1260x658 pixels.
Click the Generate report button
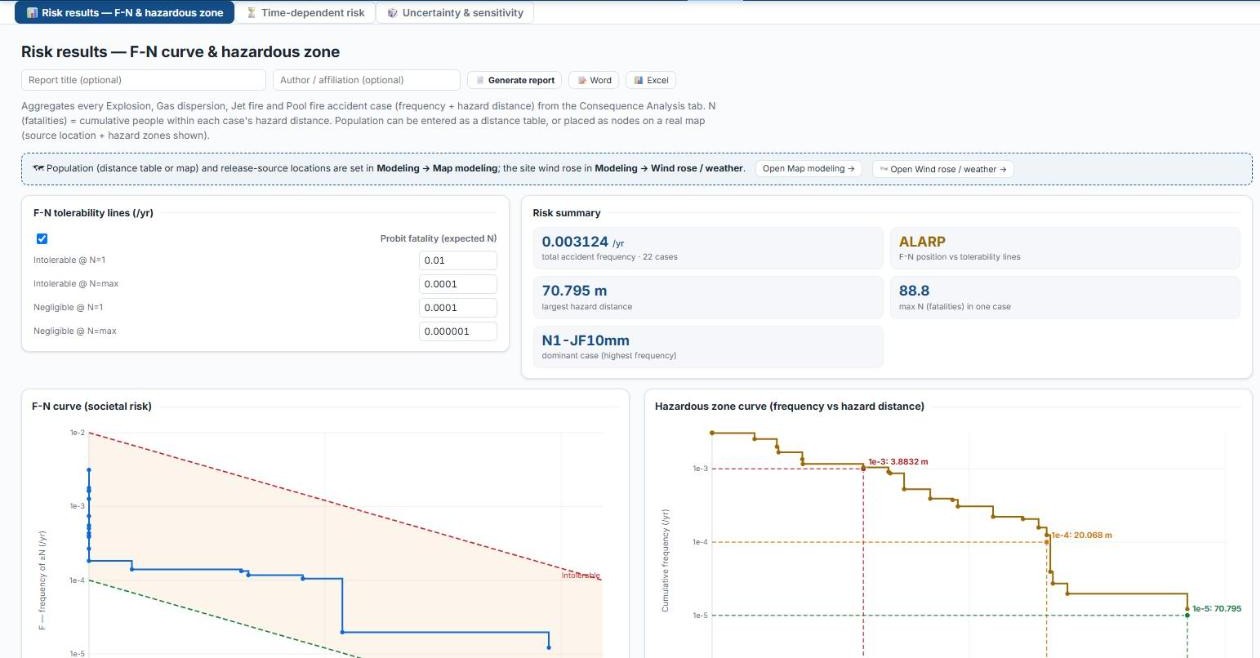coord(514,80)
